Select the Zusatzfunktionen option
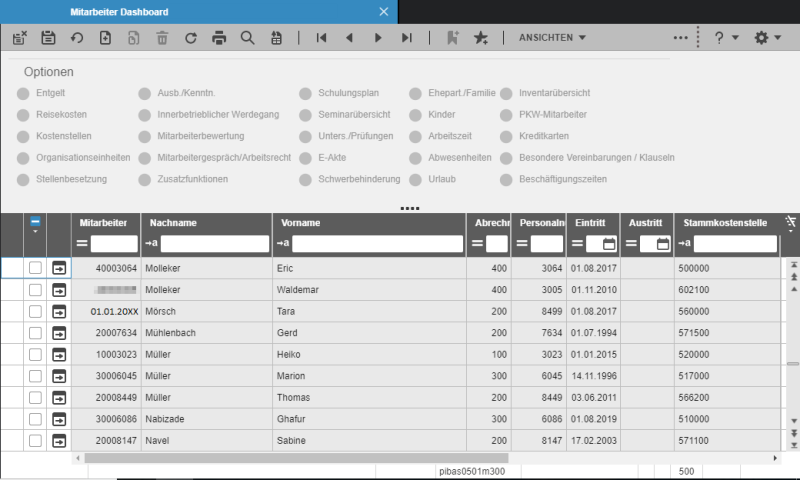 point(144,180)
